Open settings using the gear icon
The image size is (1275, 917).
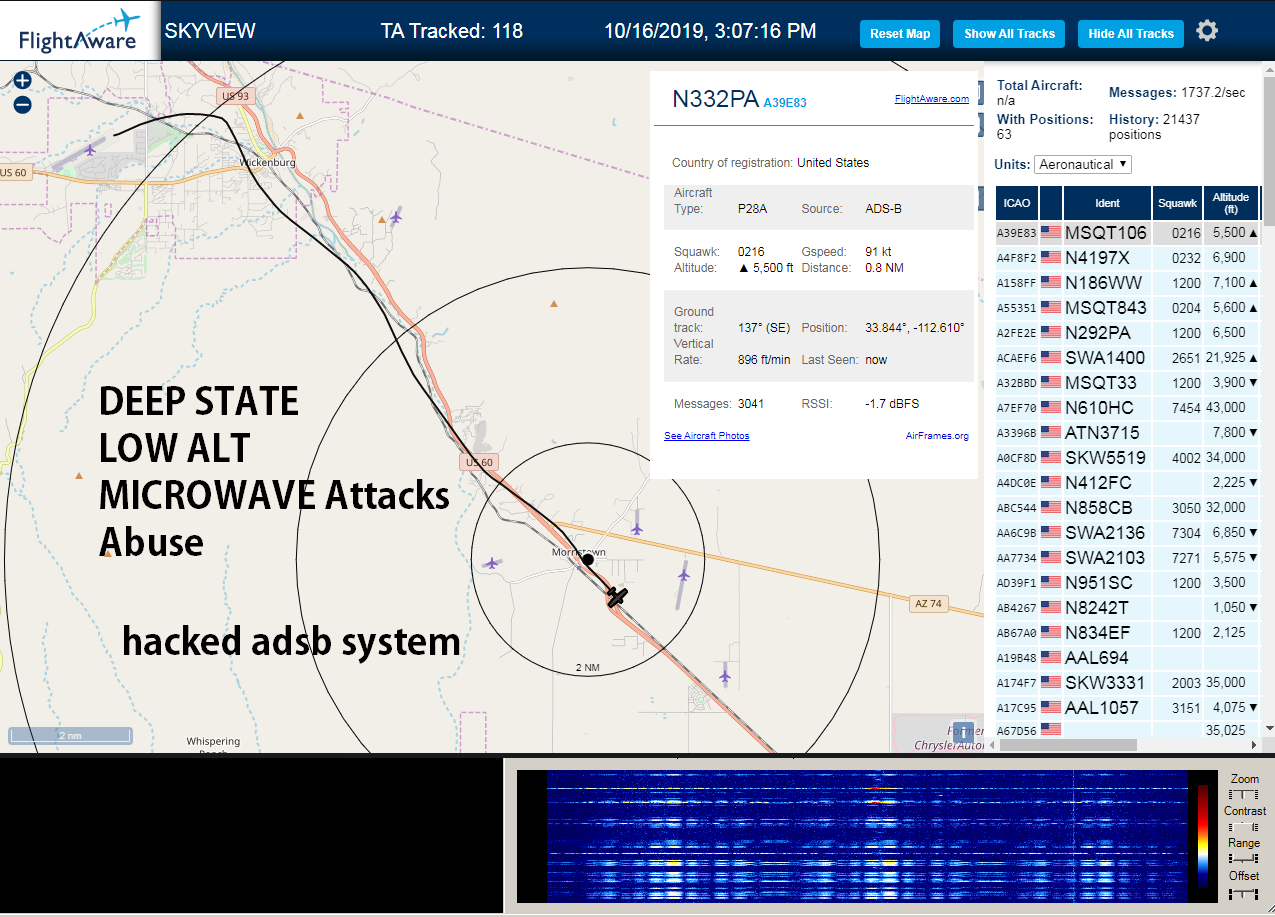click(1207, 31)
